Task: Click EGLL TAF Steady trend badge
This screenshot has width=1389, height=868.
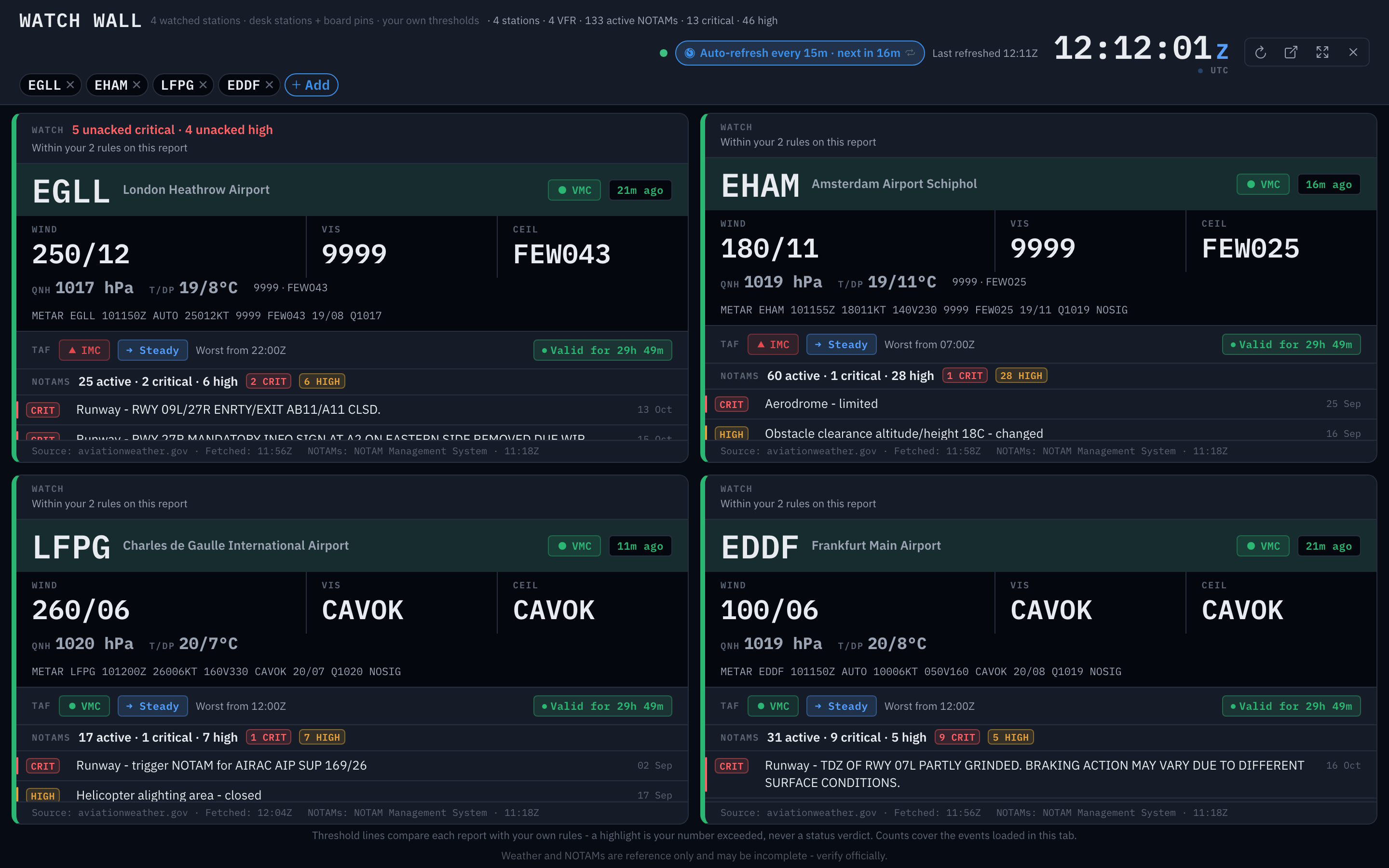Action: tap(153, 350)
